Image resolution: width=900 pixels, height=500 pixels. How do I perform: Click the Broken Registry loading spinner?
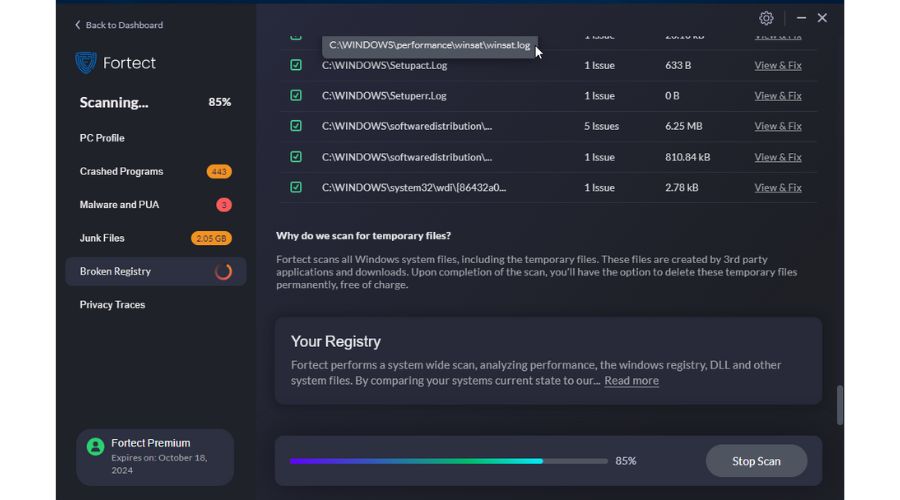pyautogui.click(x=224, y=272)
